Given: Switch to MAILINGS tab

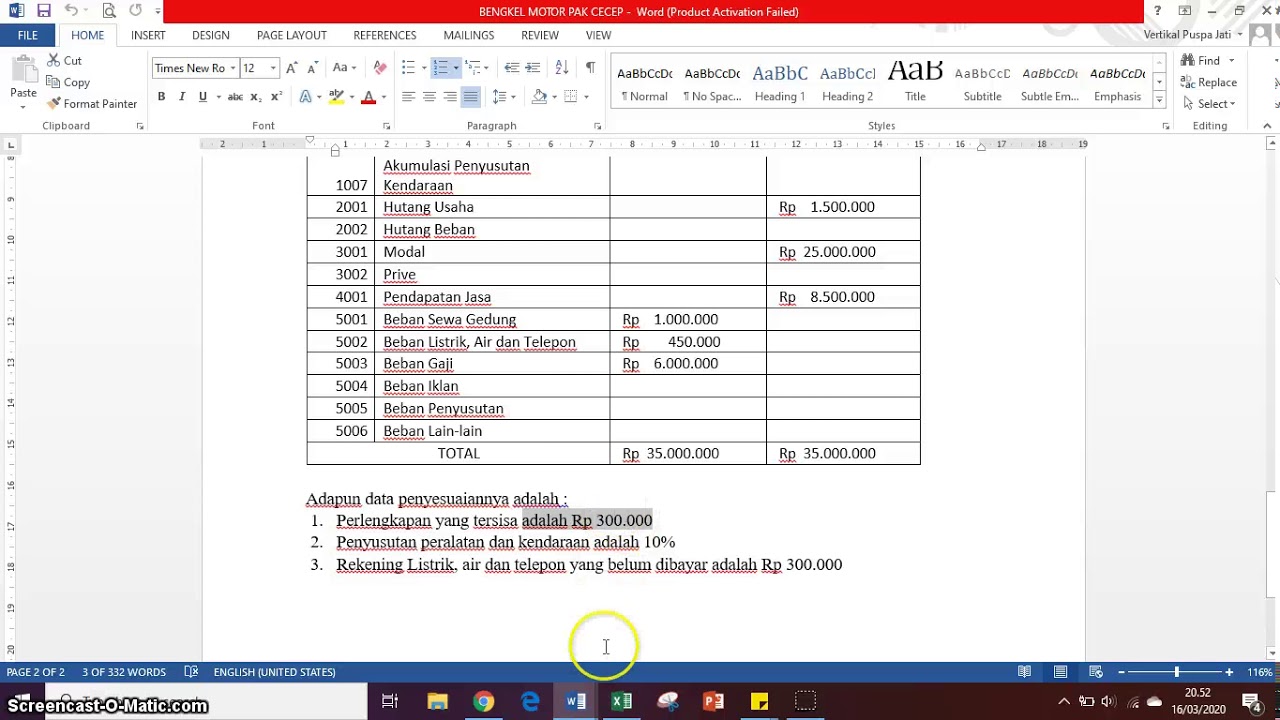Looking at the screenshot, I should click(x=469, y=35).
